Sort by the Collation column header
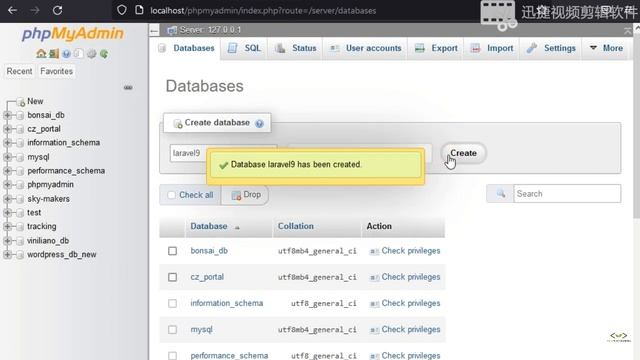The image size is (640, 360). click(296, 226)
